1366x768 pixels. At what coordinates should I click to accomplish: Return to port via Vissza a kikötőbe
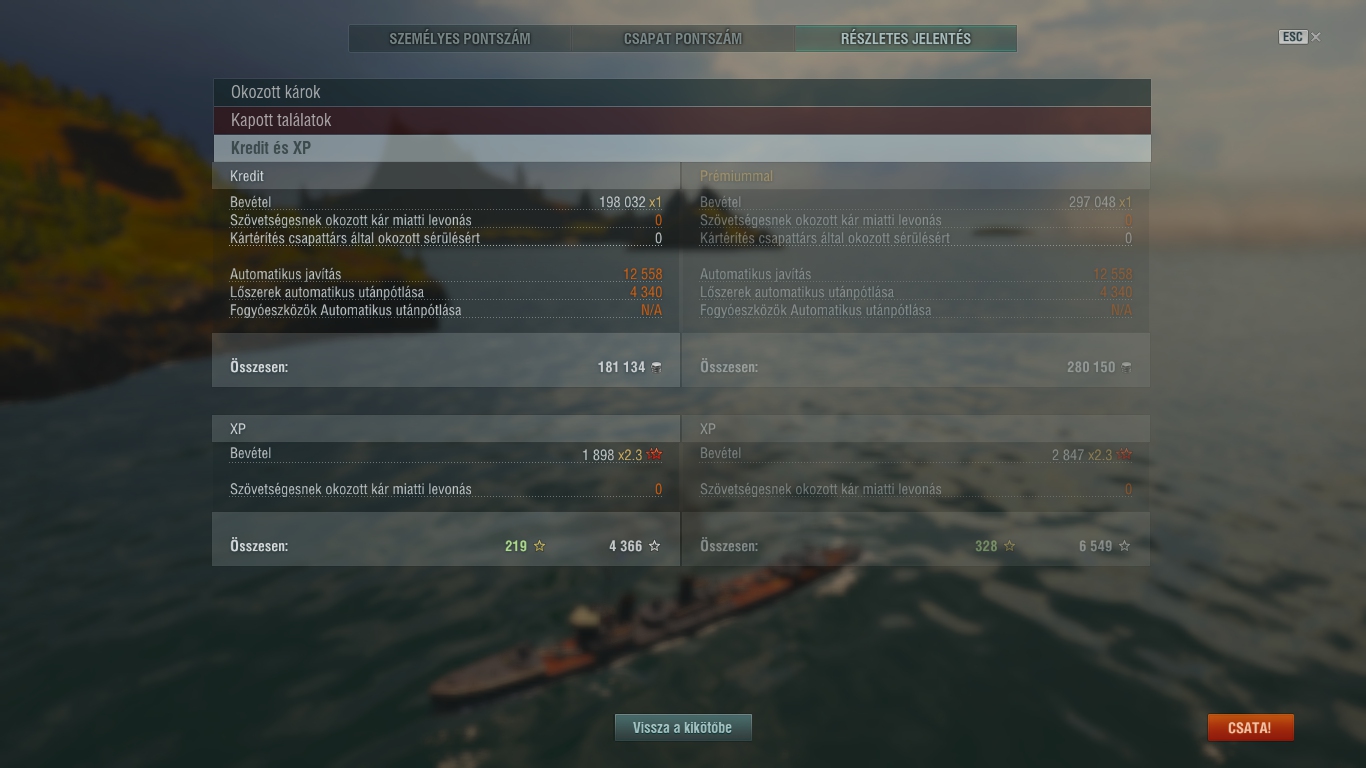click(x=683, y=727)
